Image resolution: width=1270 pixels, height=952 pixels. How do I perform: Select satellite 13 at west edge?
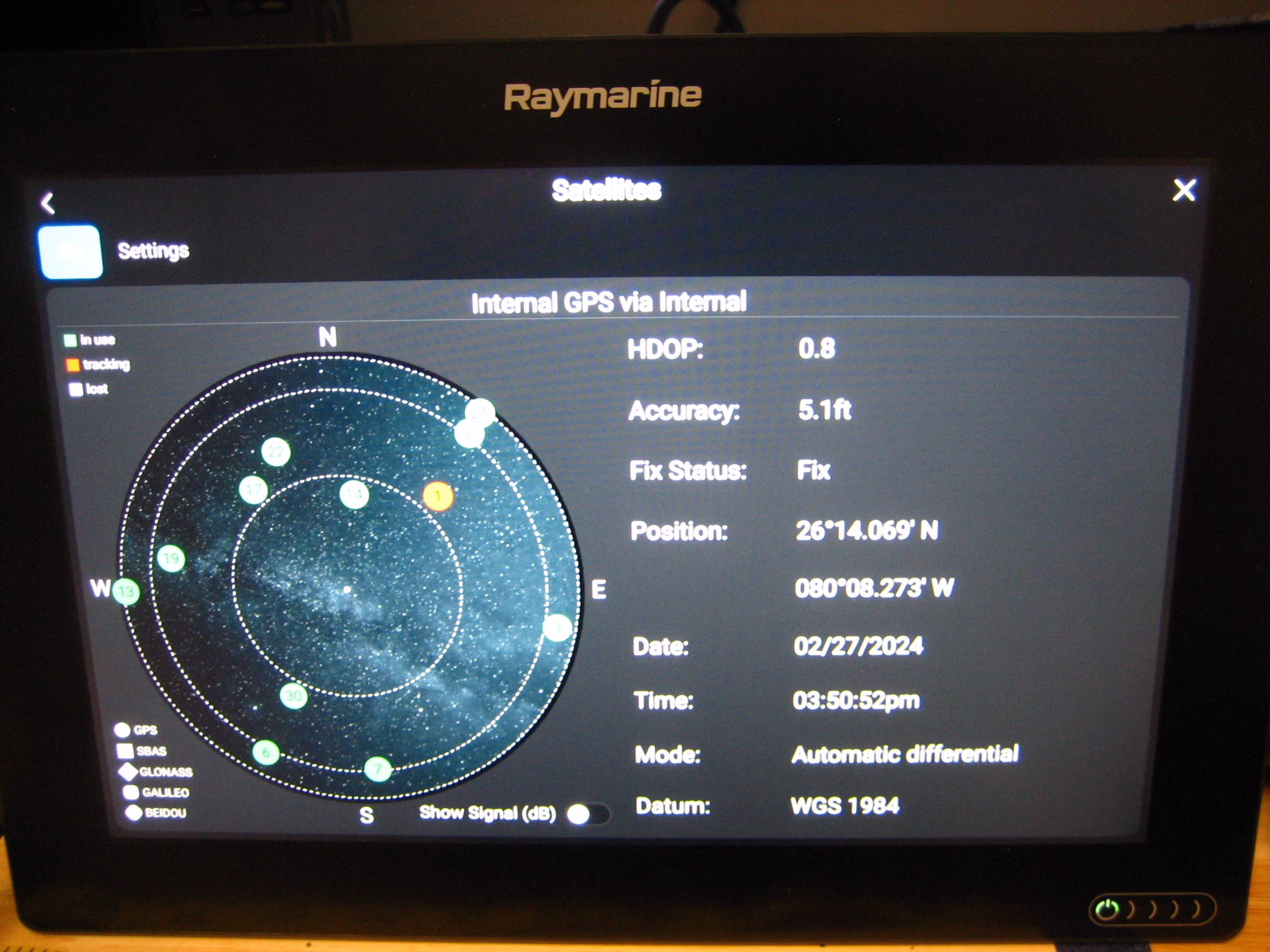[x=126, y=591]
